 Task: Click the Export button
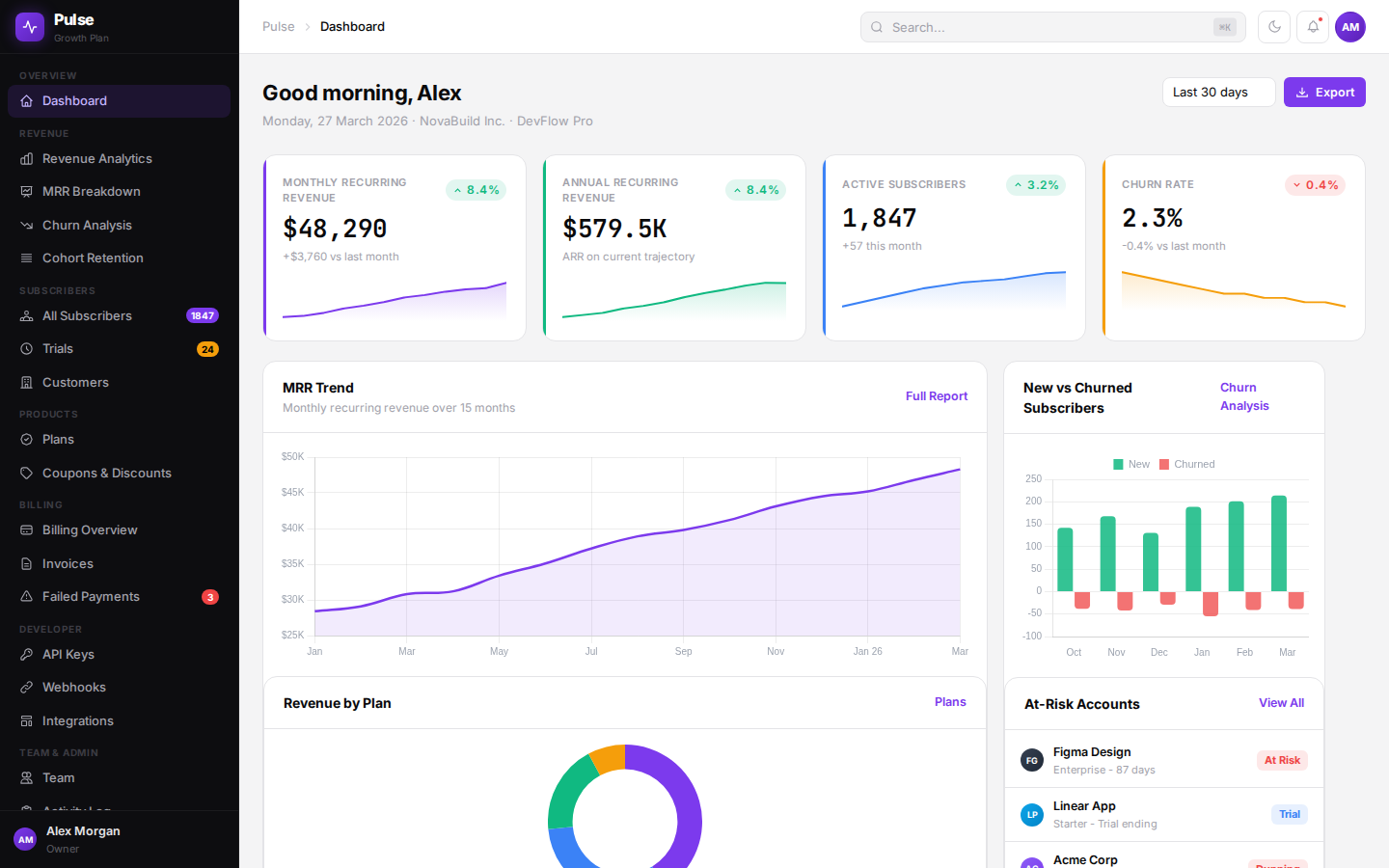pyautogui.click(x=1324, y=93)
